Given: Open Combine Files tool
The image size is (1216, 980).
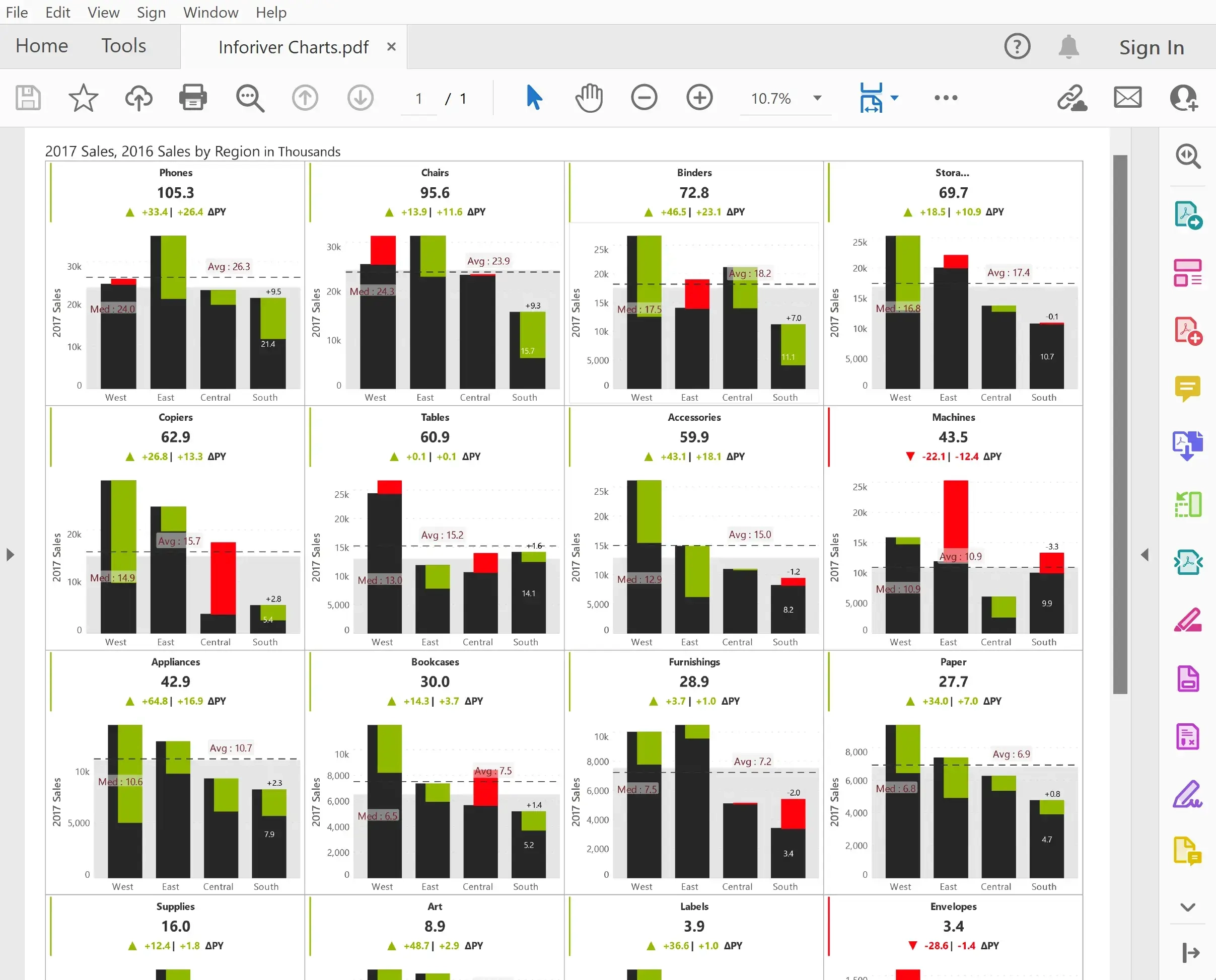Looking at the screenshot, I should pyautogui.click(x=1188, y=446).
